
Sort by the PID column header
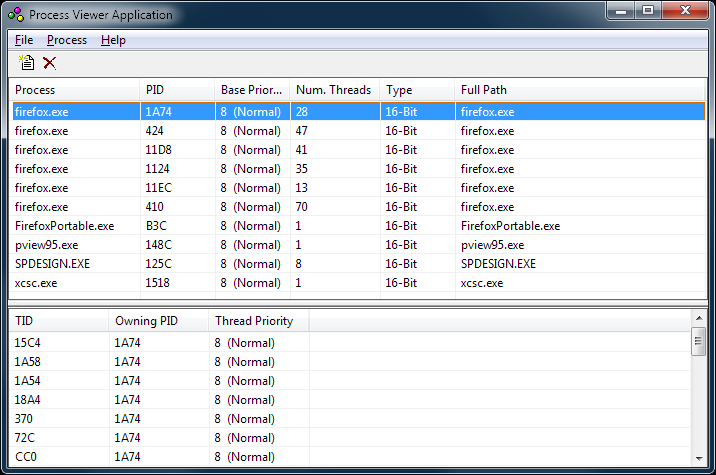tap(177, 90)
